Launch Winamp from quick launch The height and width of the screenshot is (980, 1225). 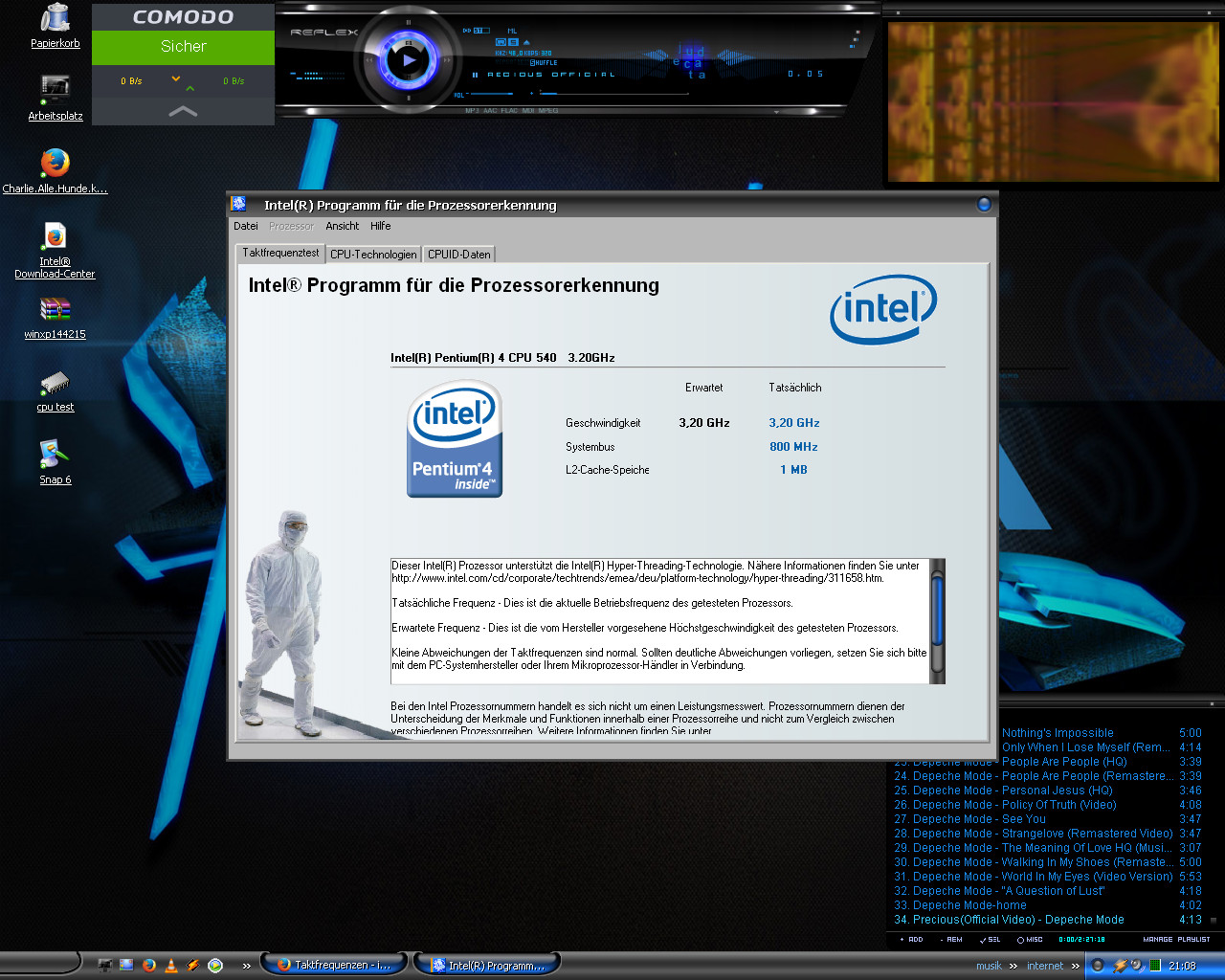[x=193, y=966]
